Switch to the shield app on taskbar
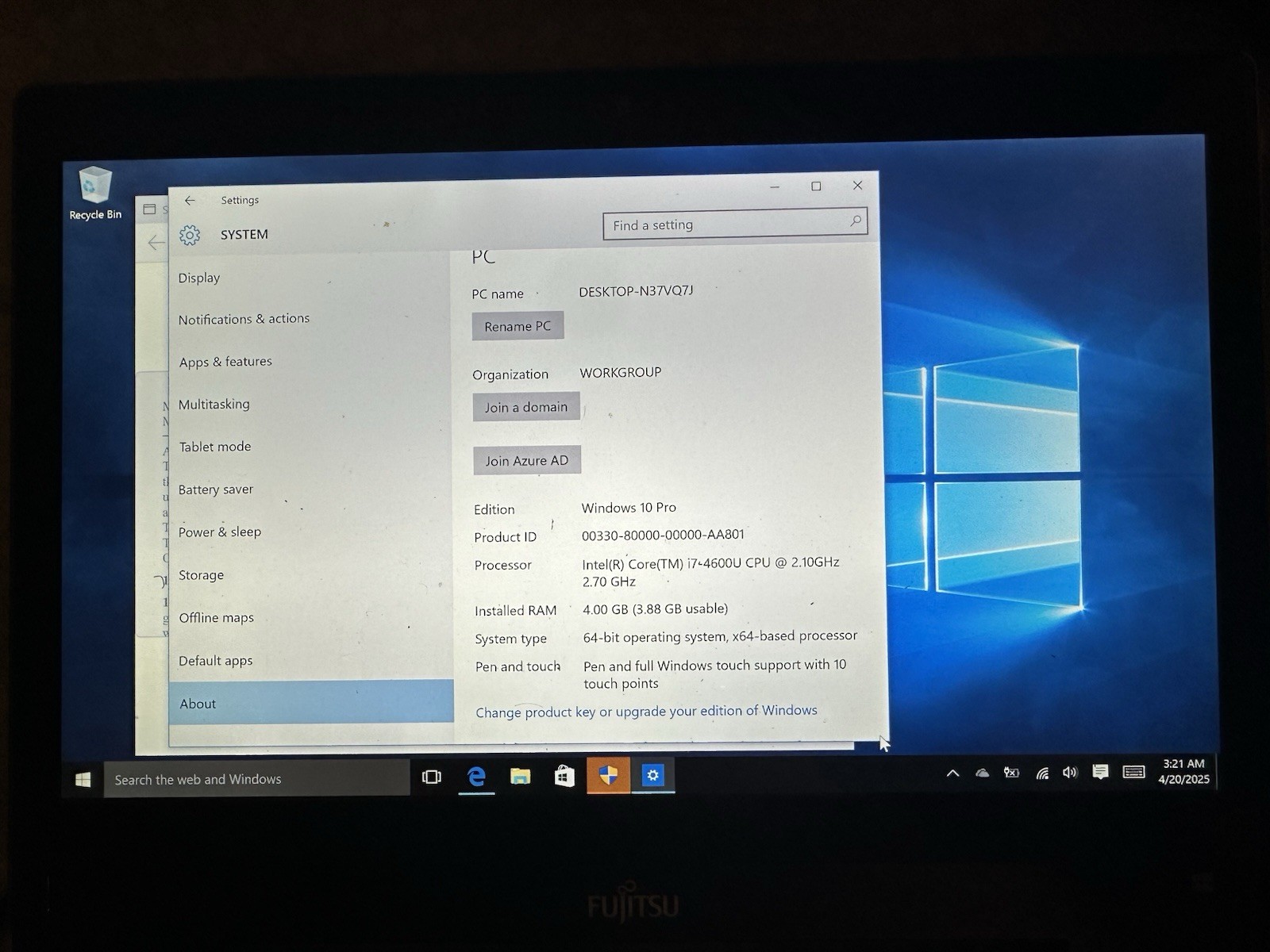This screenshot has width=1270, height=952. coord(608,775)
